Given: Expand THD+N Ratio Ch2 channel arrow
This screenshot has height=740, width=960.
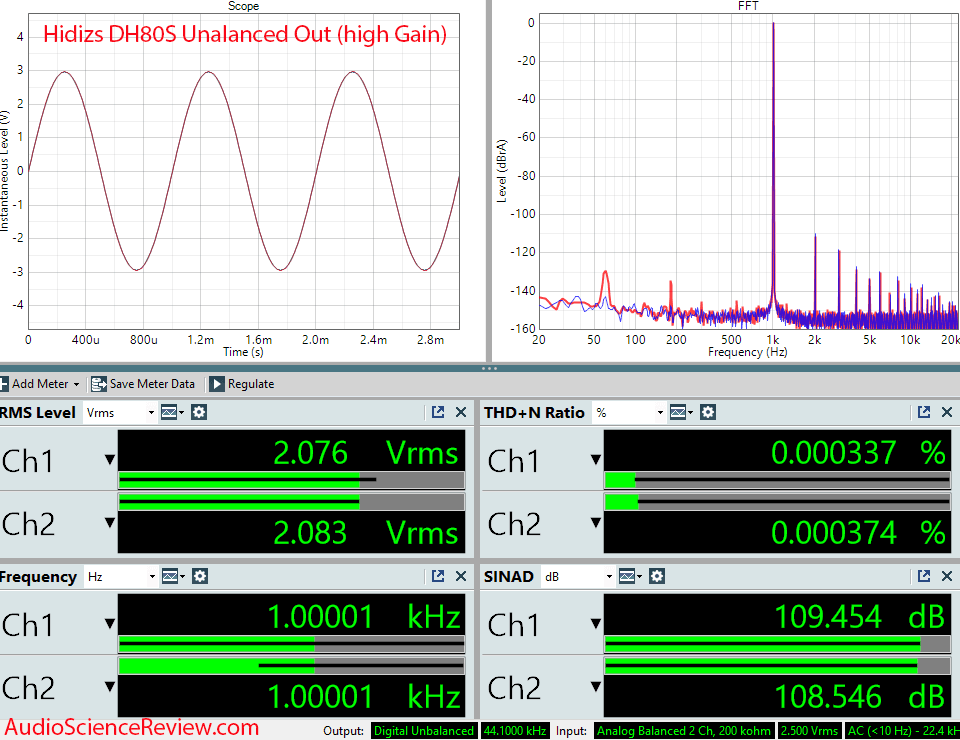Looking at the screenshot, I should click(596, 523).
